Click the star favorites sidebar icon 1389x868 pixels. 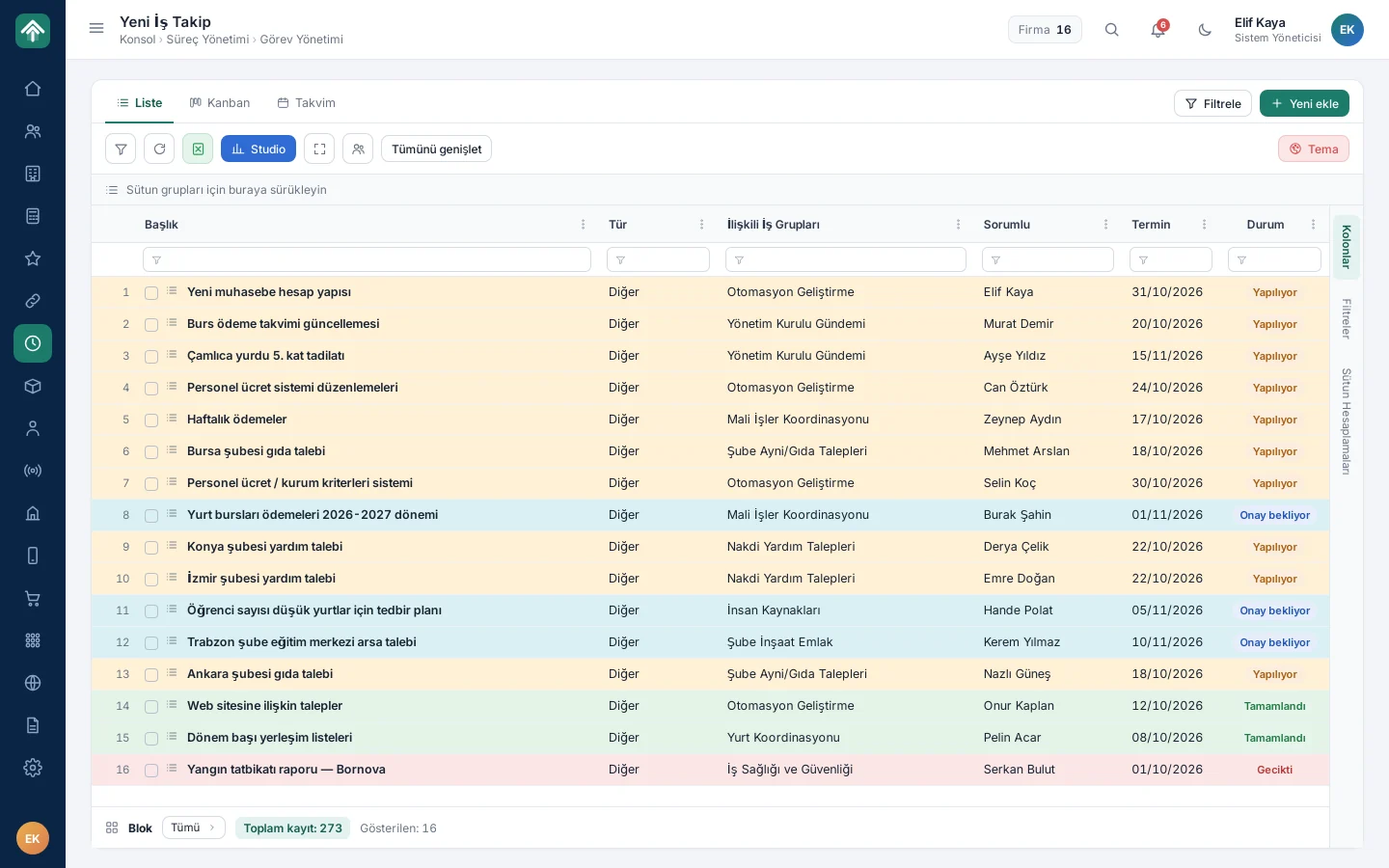pyautogui.click(x=33, y=258)
